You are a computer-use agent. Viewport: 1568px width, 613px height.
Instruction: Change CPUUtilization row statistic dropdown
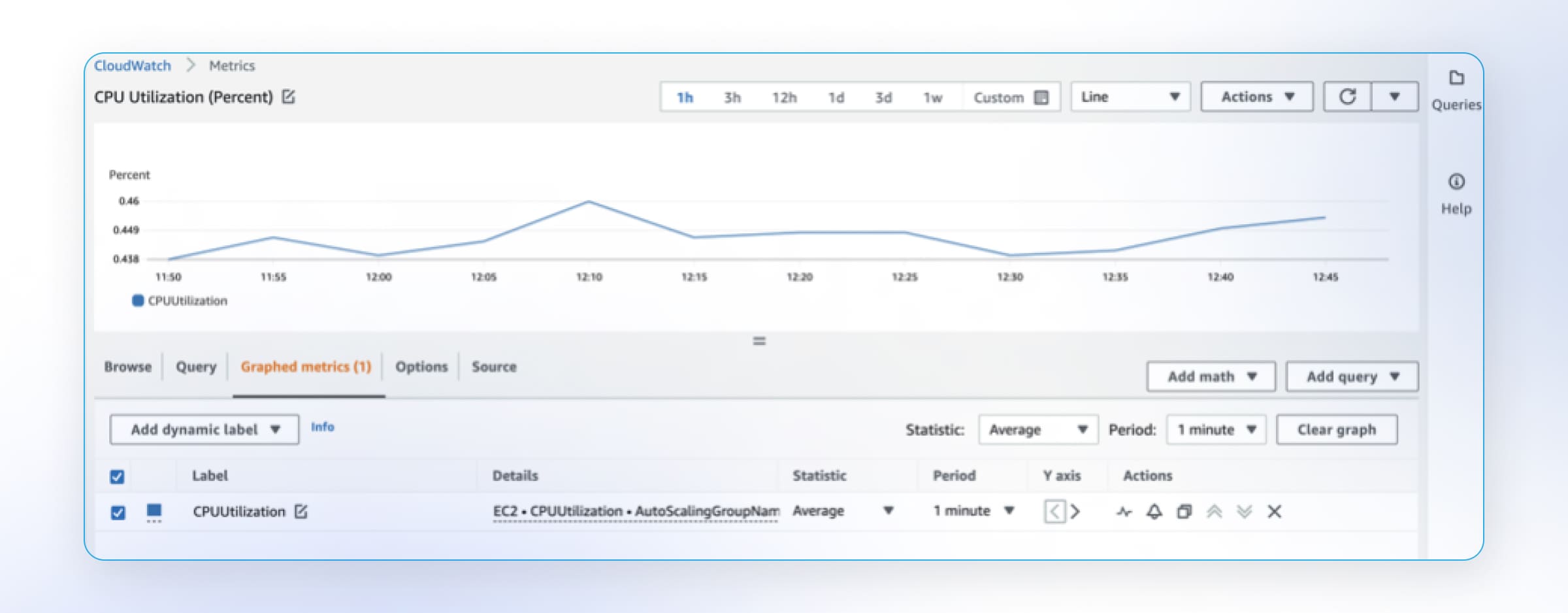point(843,511)
